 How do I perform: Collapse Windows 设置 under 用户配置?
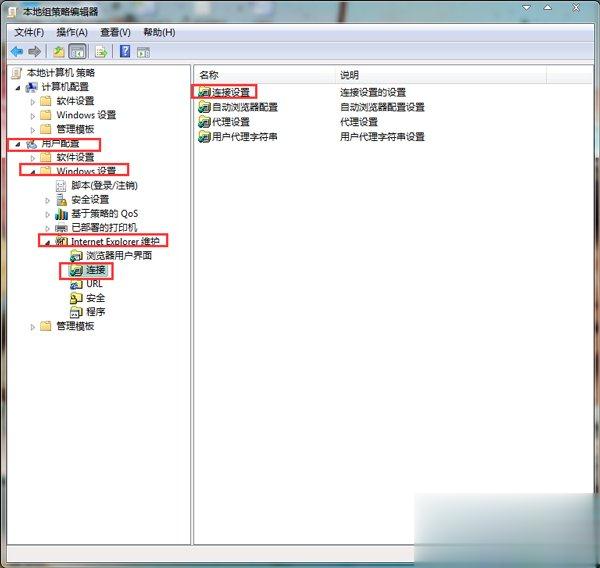pos(33,172)
